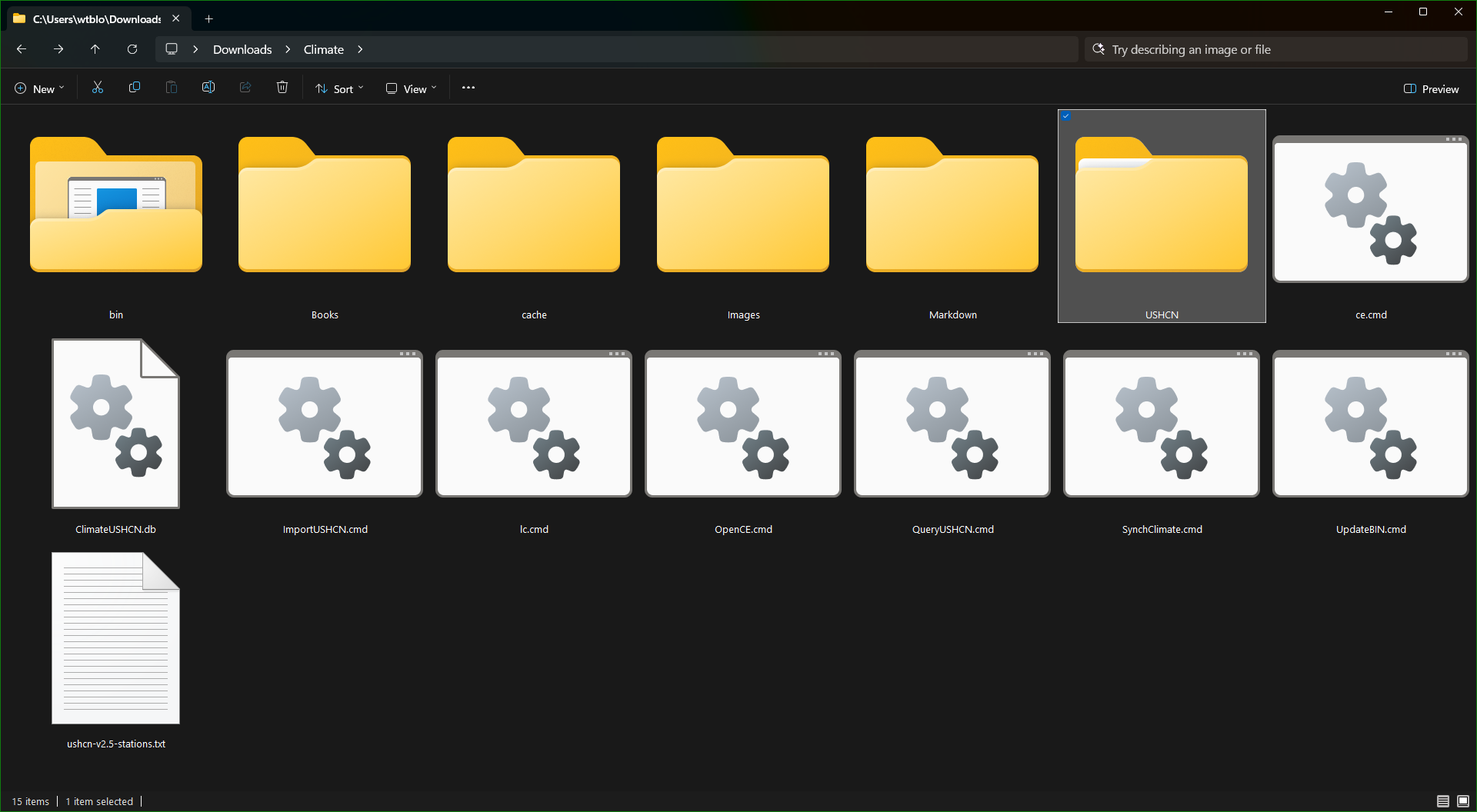This screenshot has width=1477, height=812.
Task: Click the search box to describe a file
Action: point(1276,49)
